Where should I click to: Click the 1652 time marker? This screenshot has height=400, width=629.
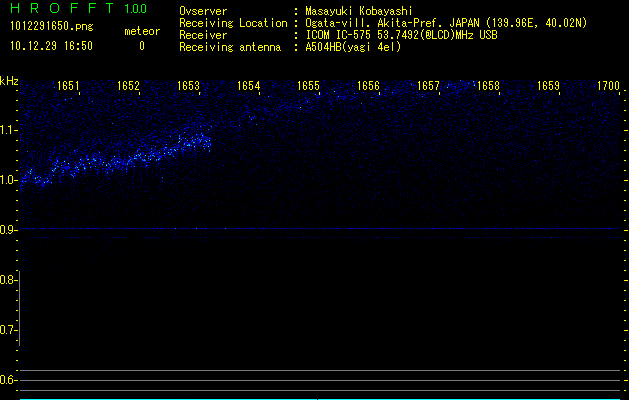coord(128,86)
